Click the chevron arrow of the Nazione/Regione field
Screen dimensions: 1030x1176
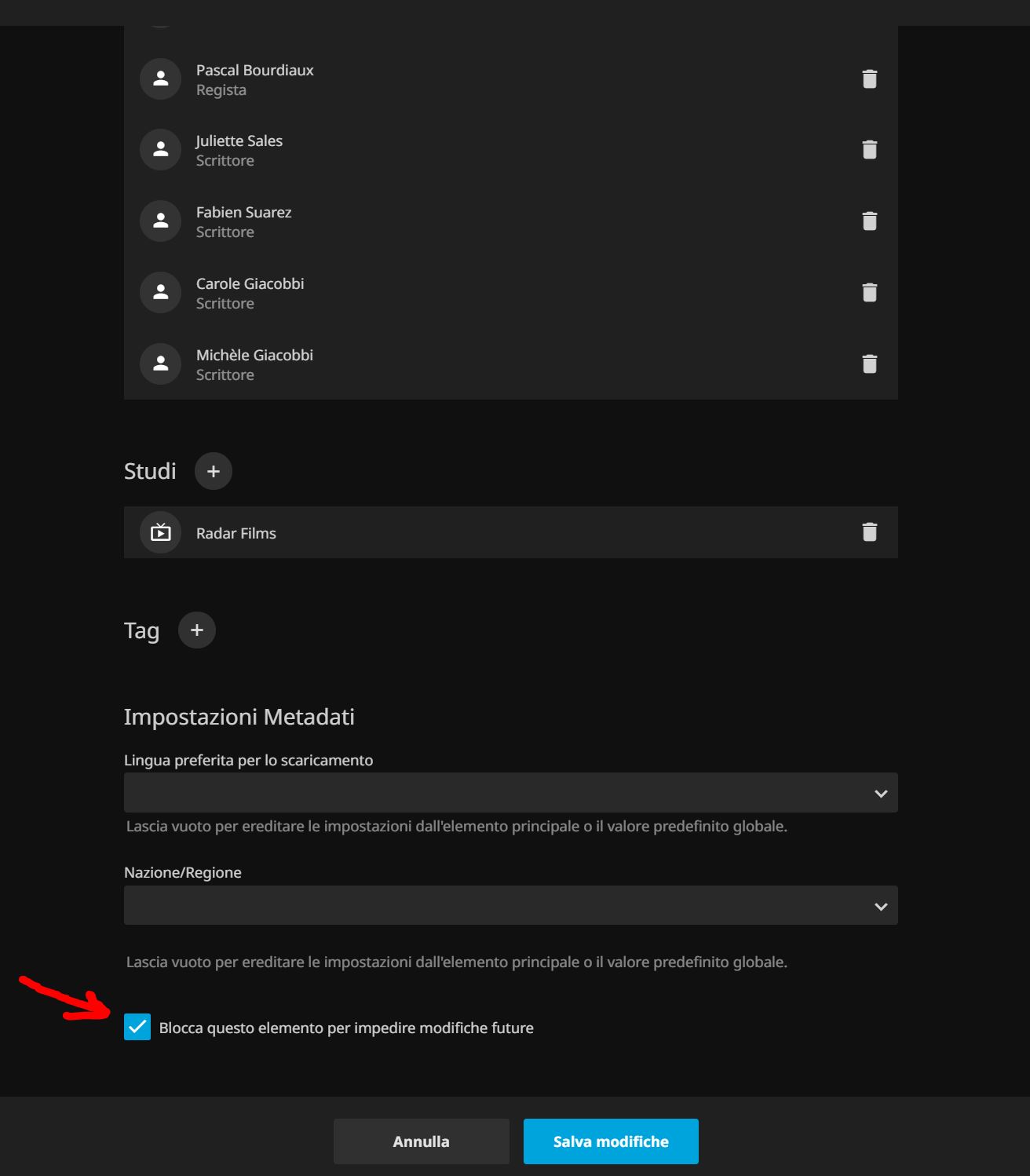(x=881, y=906)
